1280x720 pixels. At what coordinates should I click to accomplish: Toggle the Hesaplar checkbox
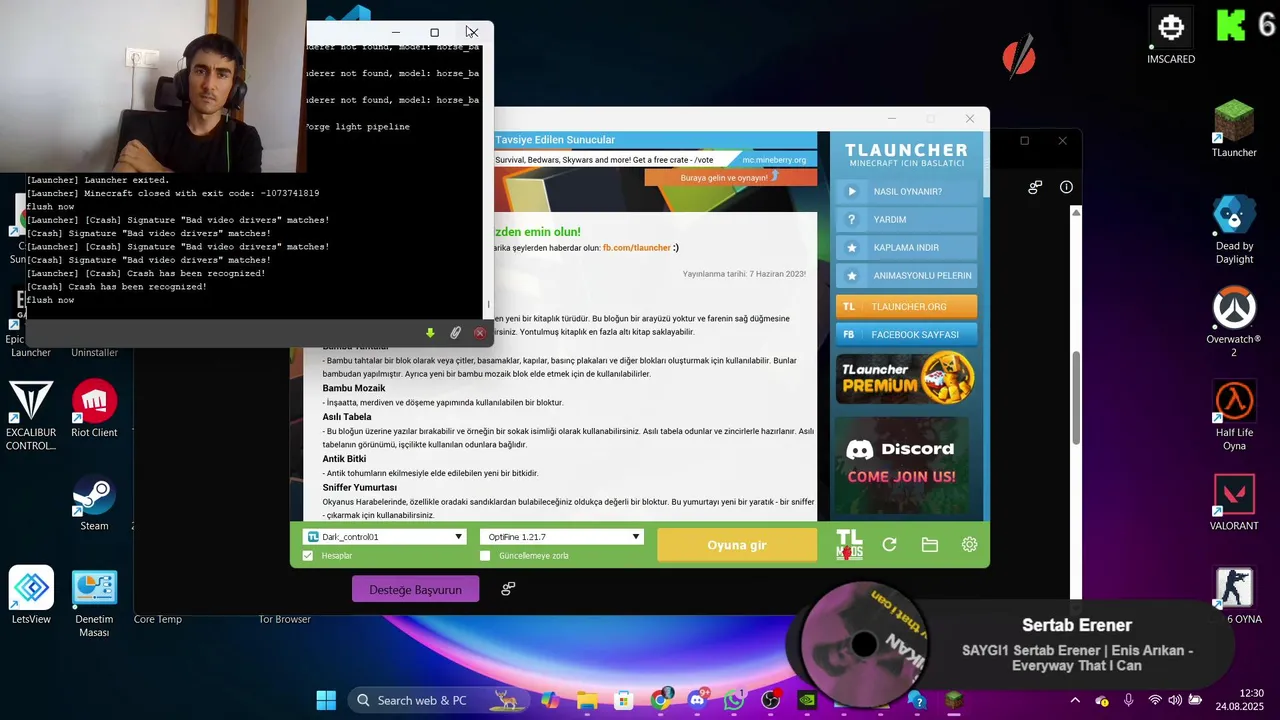coord(308,556)
